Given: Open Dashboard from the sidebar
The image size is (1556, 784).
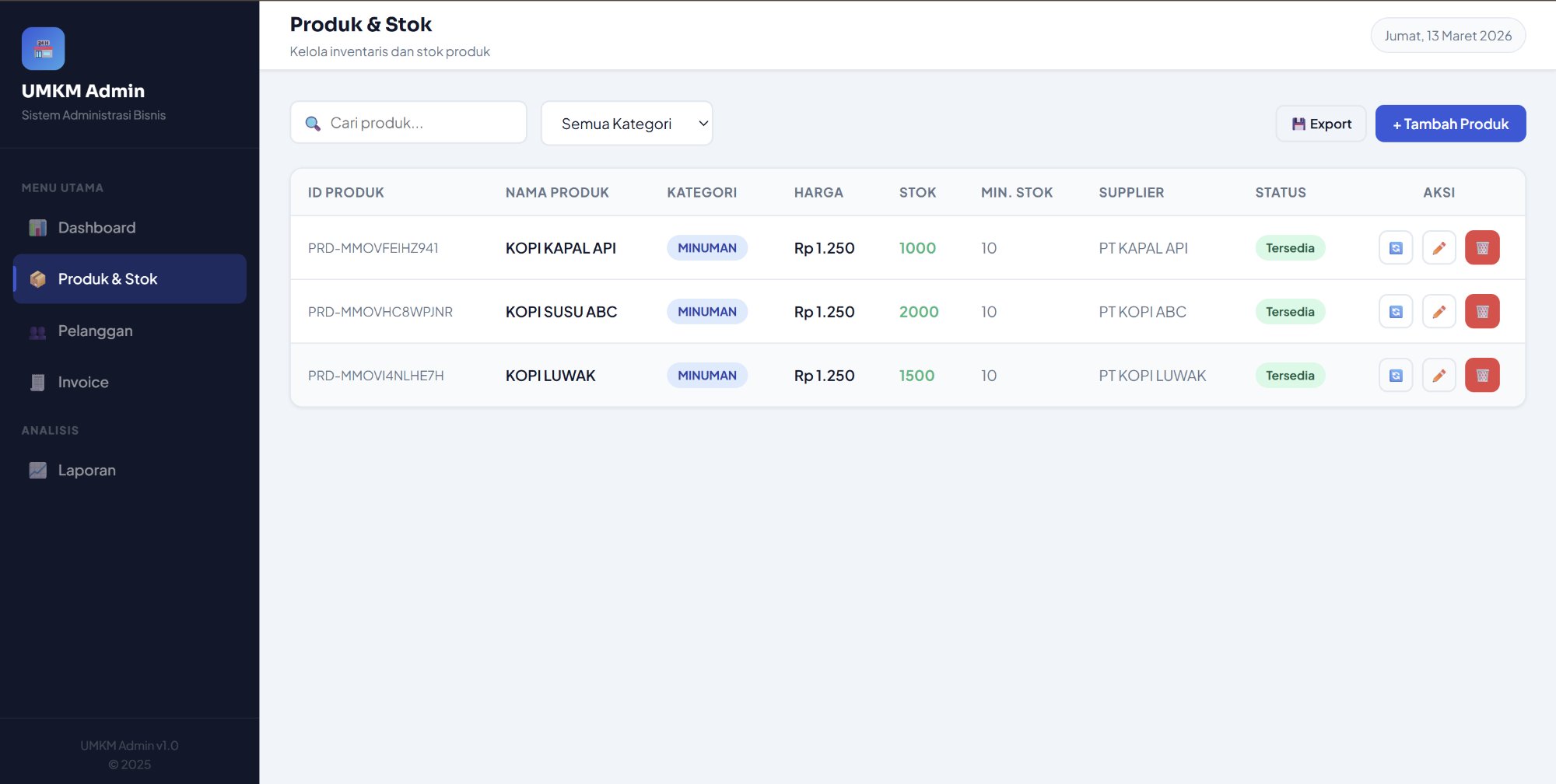Looking at the screenshot, I should pos(96,228).
